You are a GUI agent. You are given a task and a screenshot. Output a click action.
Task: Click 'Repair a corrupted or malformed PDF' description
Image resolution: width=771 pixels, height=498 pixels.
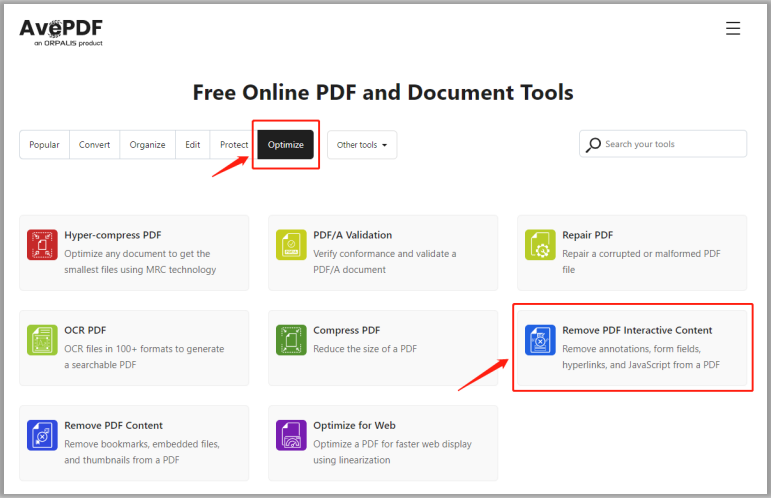[641, 254]
